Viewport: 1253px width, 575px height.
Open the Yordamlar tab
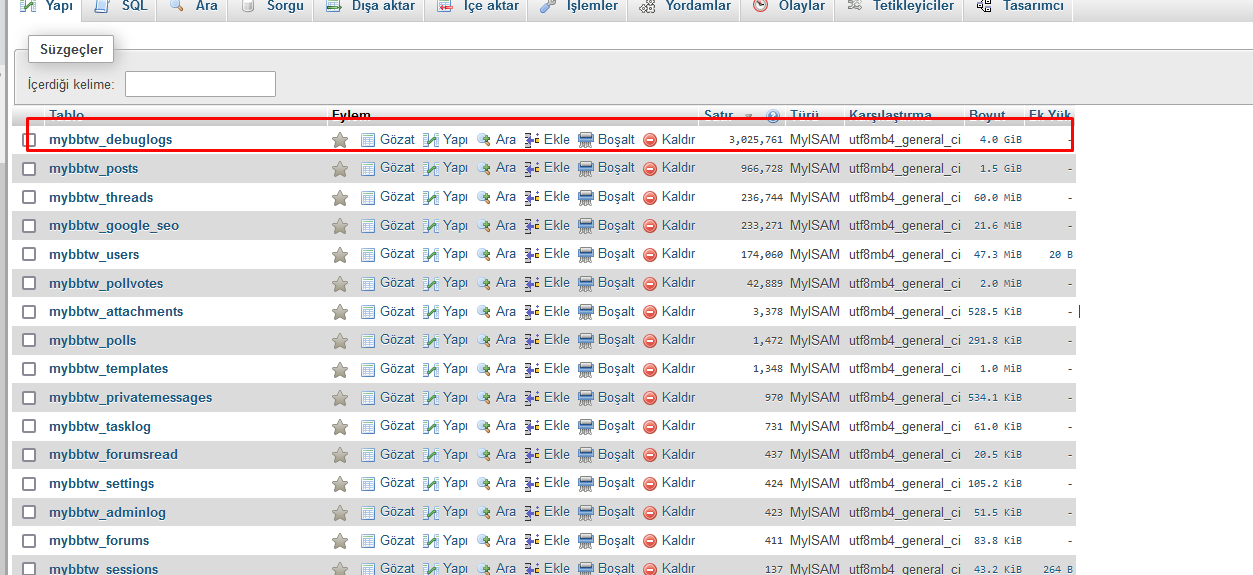pyautogui.click(x=685, y=7)
